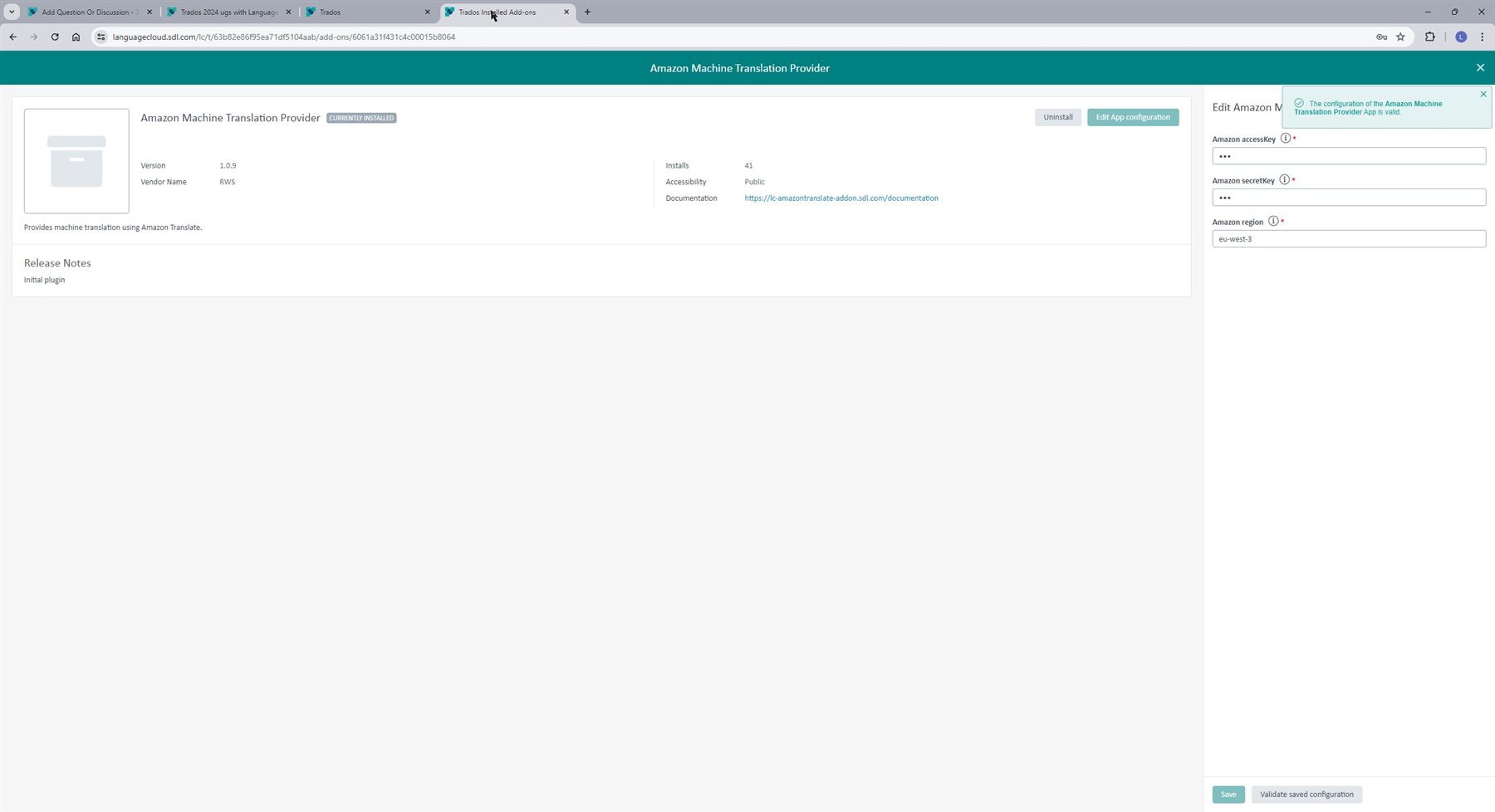Bookmark this page with the star icon

1400,37
